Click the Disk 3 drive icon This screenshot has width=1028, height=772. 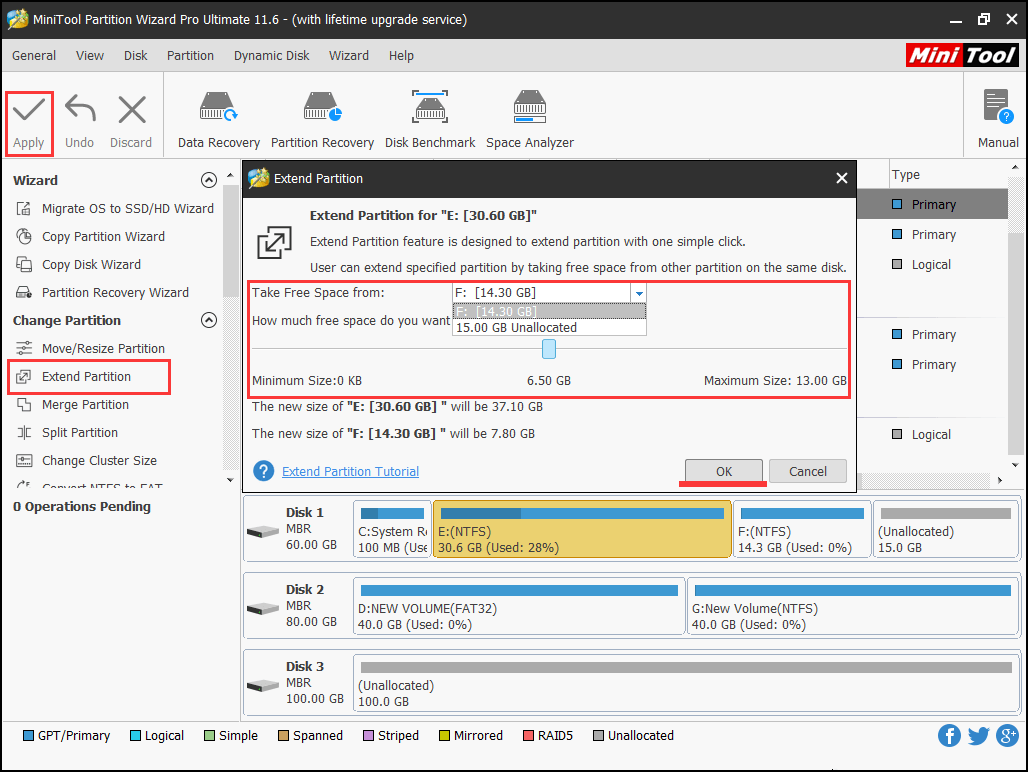(263, 685)
